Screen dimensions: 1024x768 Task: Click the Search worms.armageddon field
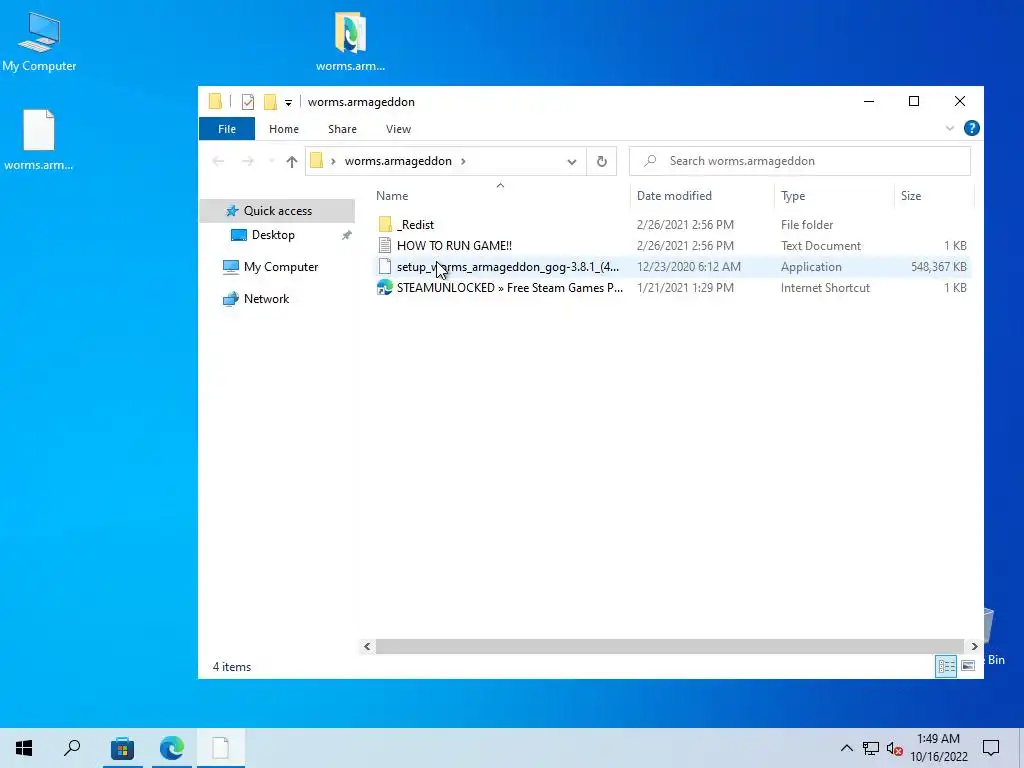tap(799, 161)
